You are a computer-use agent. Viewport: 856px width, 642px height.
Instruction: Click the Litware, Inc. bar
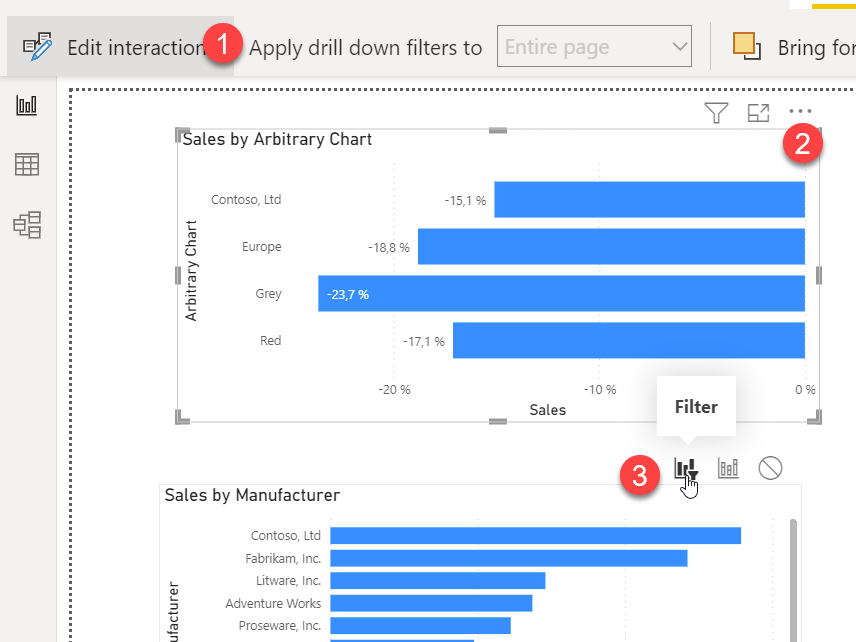point(437,581)
